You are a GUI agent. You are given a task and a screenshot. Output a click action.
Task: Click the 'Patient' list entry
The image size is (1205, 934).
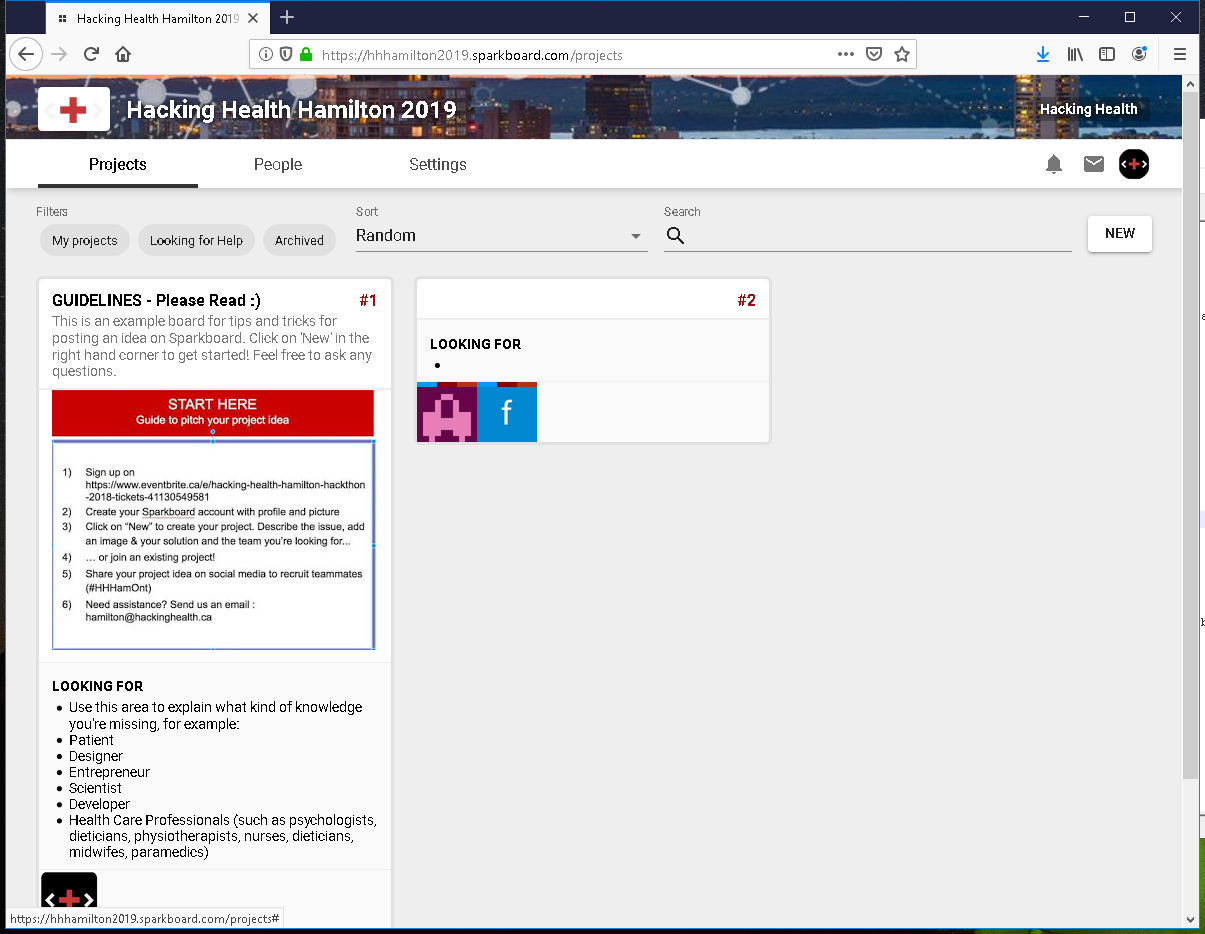pyautogui.click(x=91, y=740)
